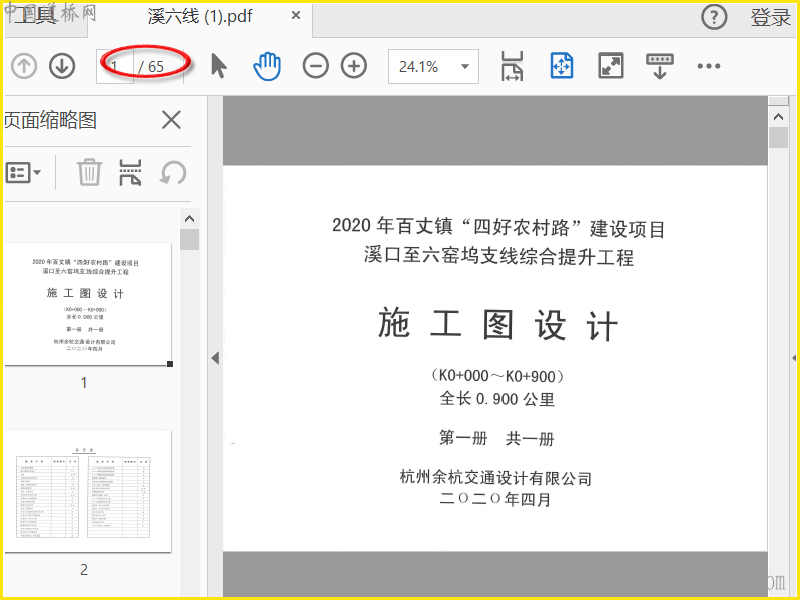Expand the right tools pane arrow
This screenshot has width=800, height=600.
pyautogui.click(x=794, y=358)
